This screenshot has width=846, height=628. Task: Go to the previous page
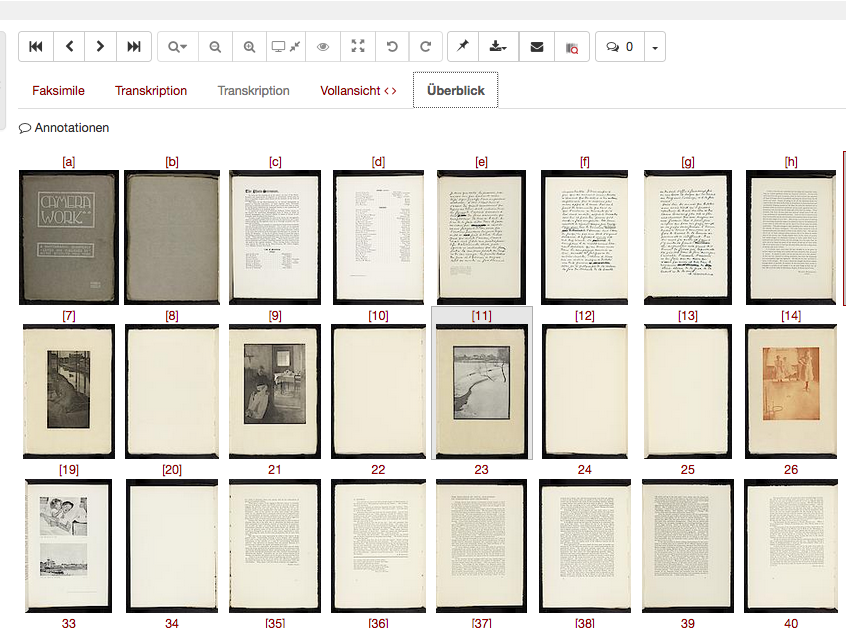click(x=69, y=47)
